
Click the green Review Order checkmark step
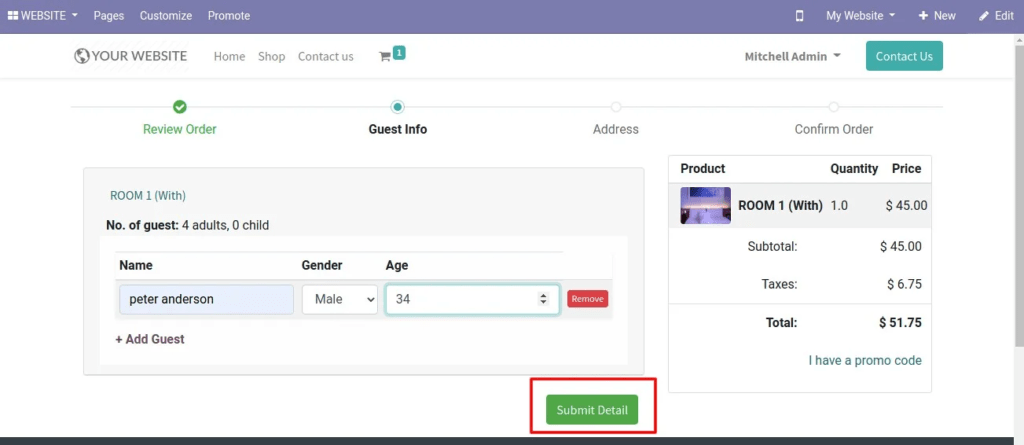(x=180, y=107)
